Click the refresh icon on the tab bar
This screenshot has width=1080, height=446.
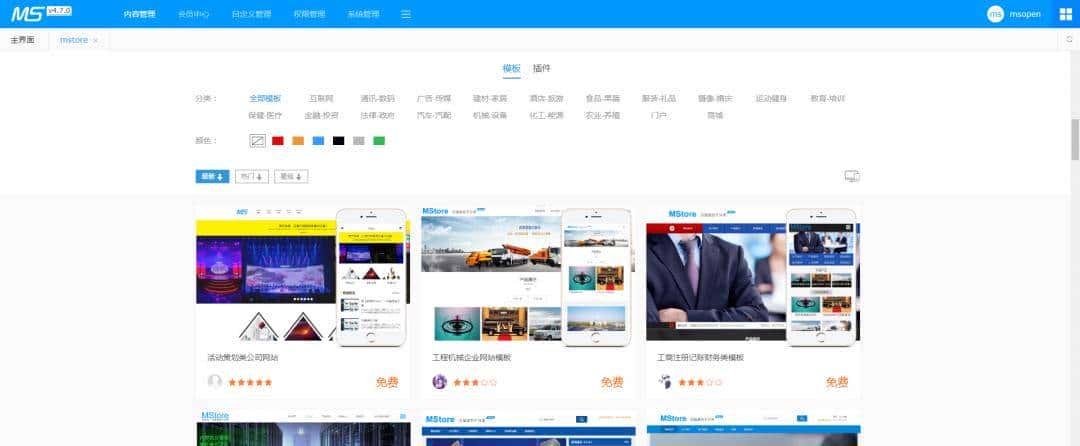coord(1069,40)
